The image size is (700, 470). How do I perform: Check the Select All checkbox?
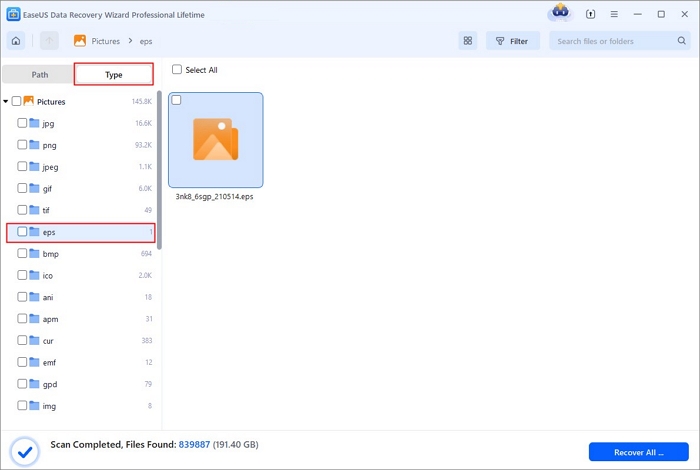coord(177,70)
